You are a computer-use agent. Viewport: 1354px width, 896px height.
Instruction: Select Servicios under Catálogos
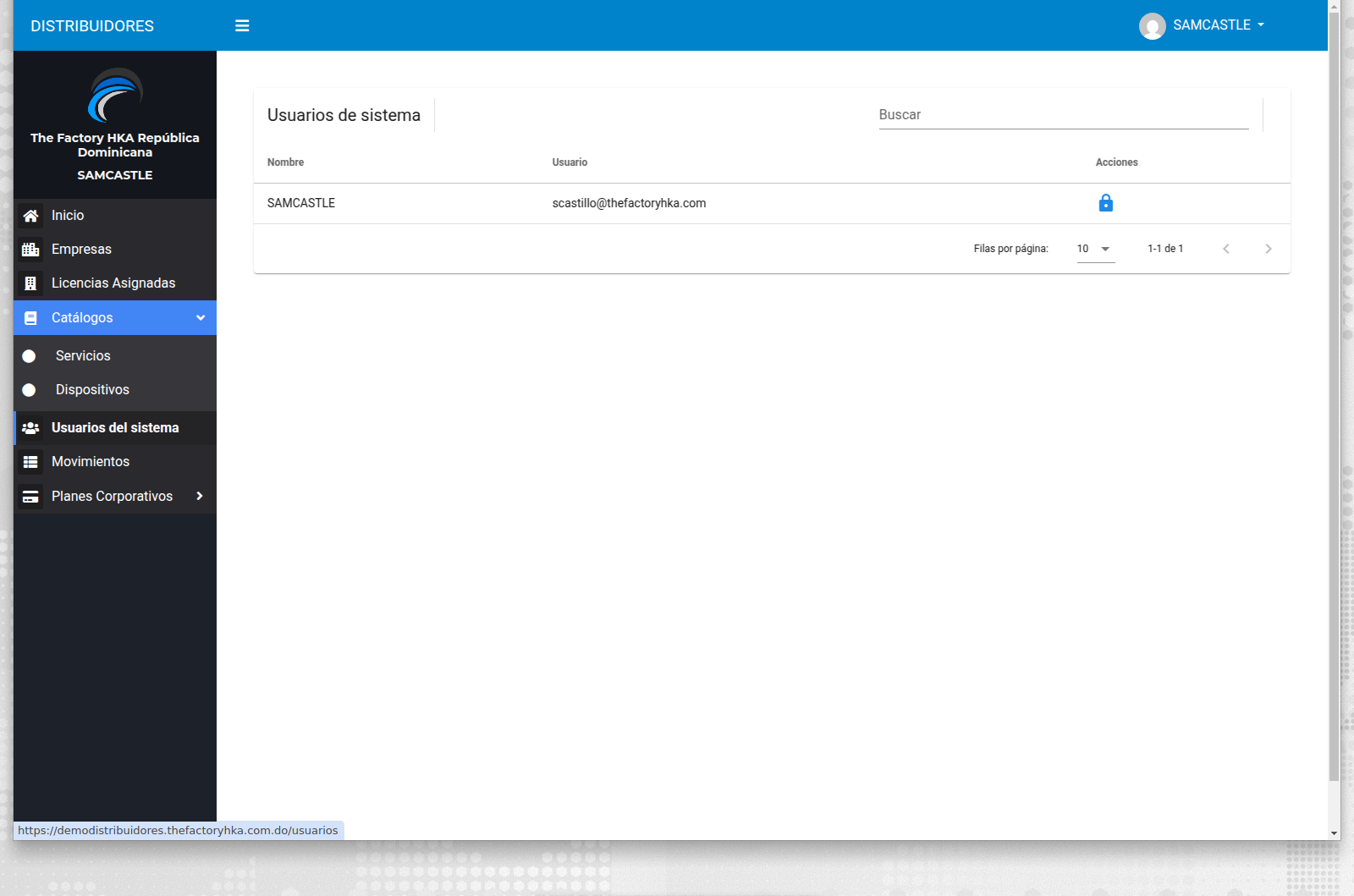[x=115, y=356]
